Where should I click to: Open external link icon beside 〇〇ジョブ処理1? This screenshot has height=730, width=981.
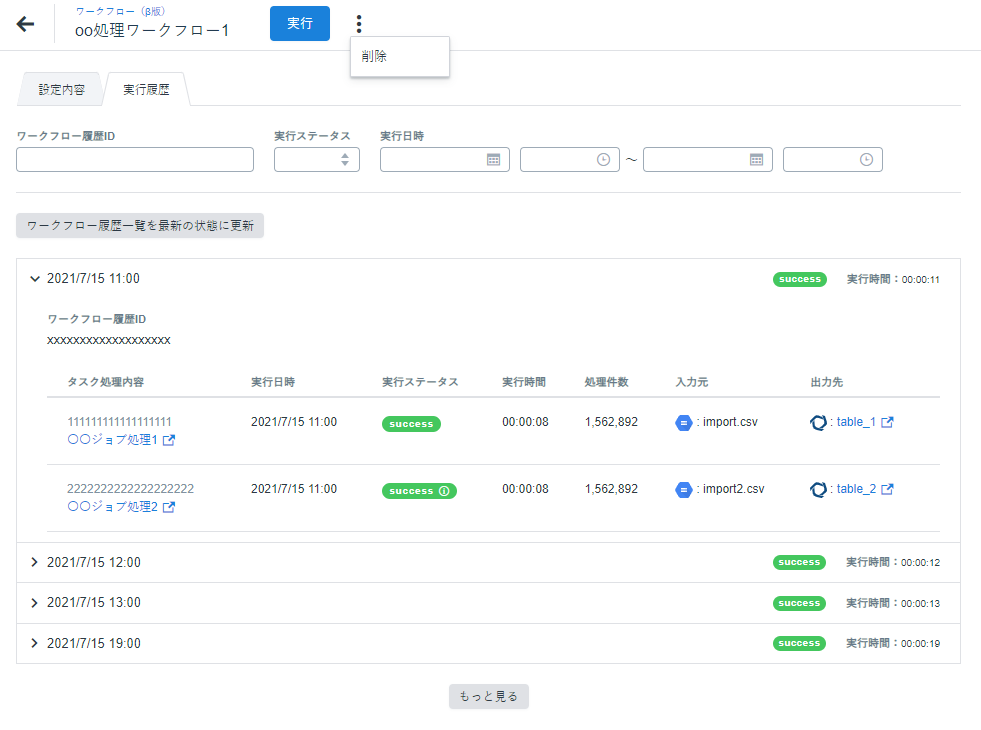[x=169, y=440]
